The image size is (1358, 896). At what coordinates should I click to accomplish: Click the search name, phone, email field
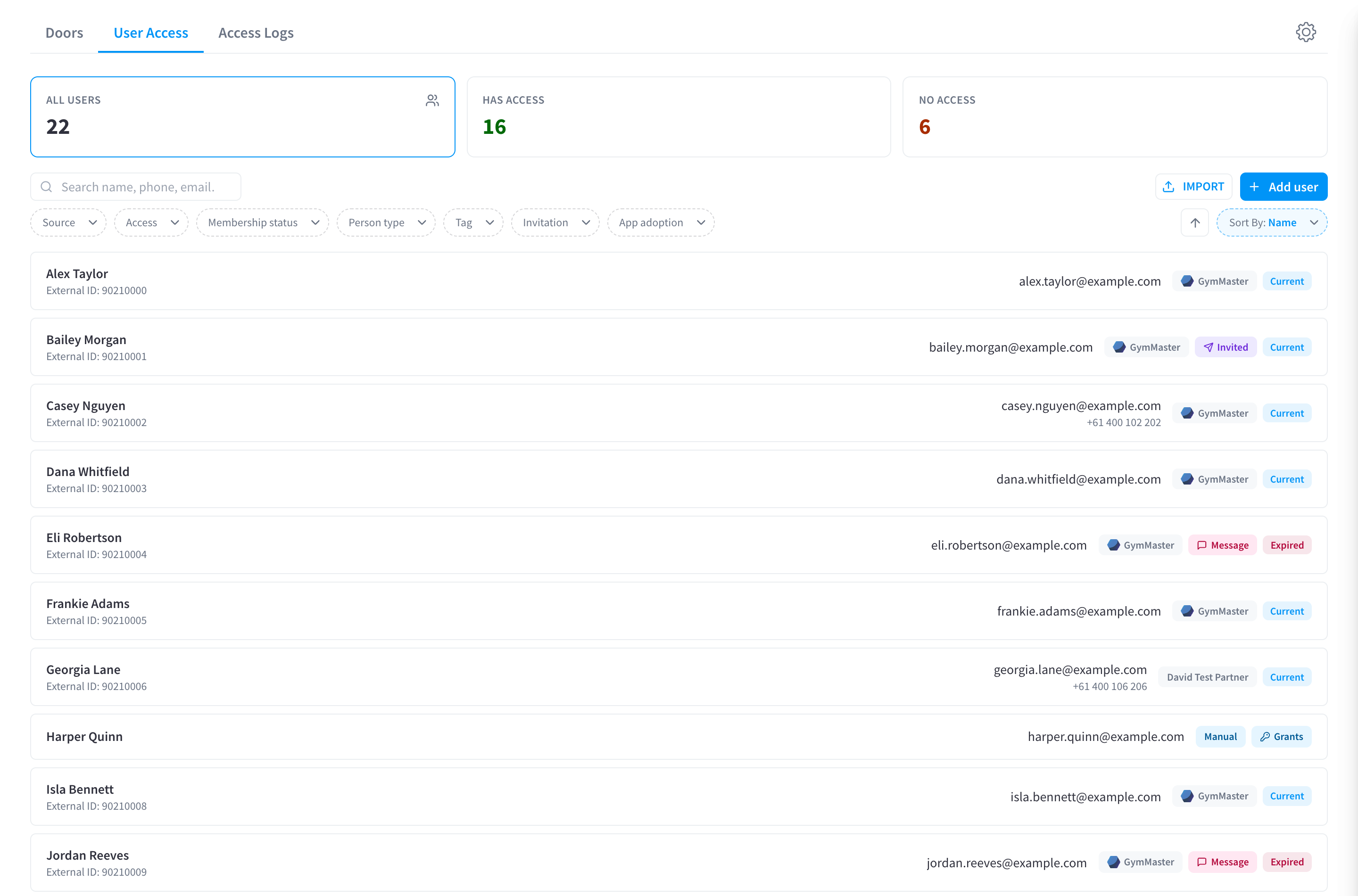tap(135, 187)
